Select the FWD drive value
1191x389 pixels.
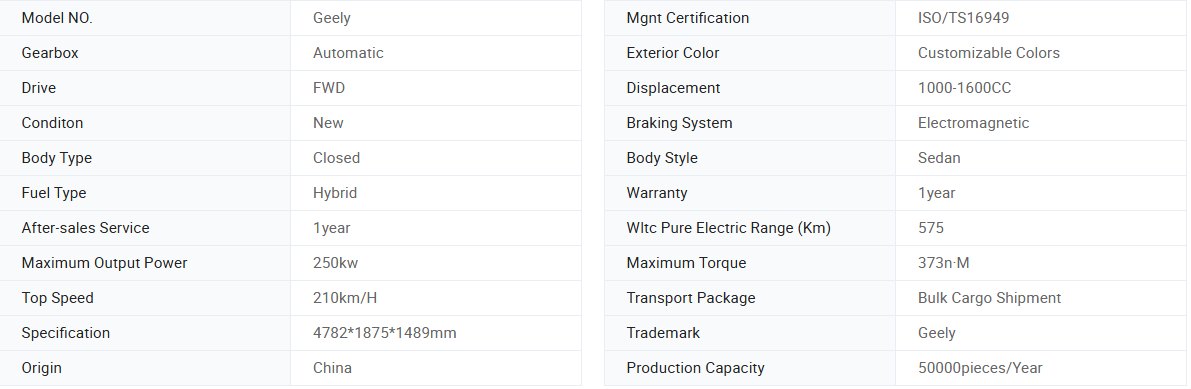click(x=329, y=88)
